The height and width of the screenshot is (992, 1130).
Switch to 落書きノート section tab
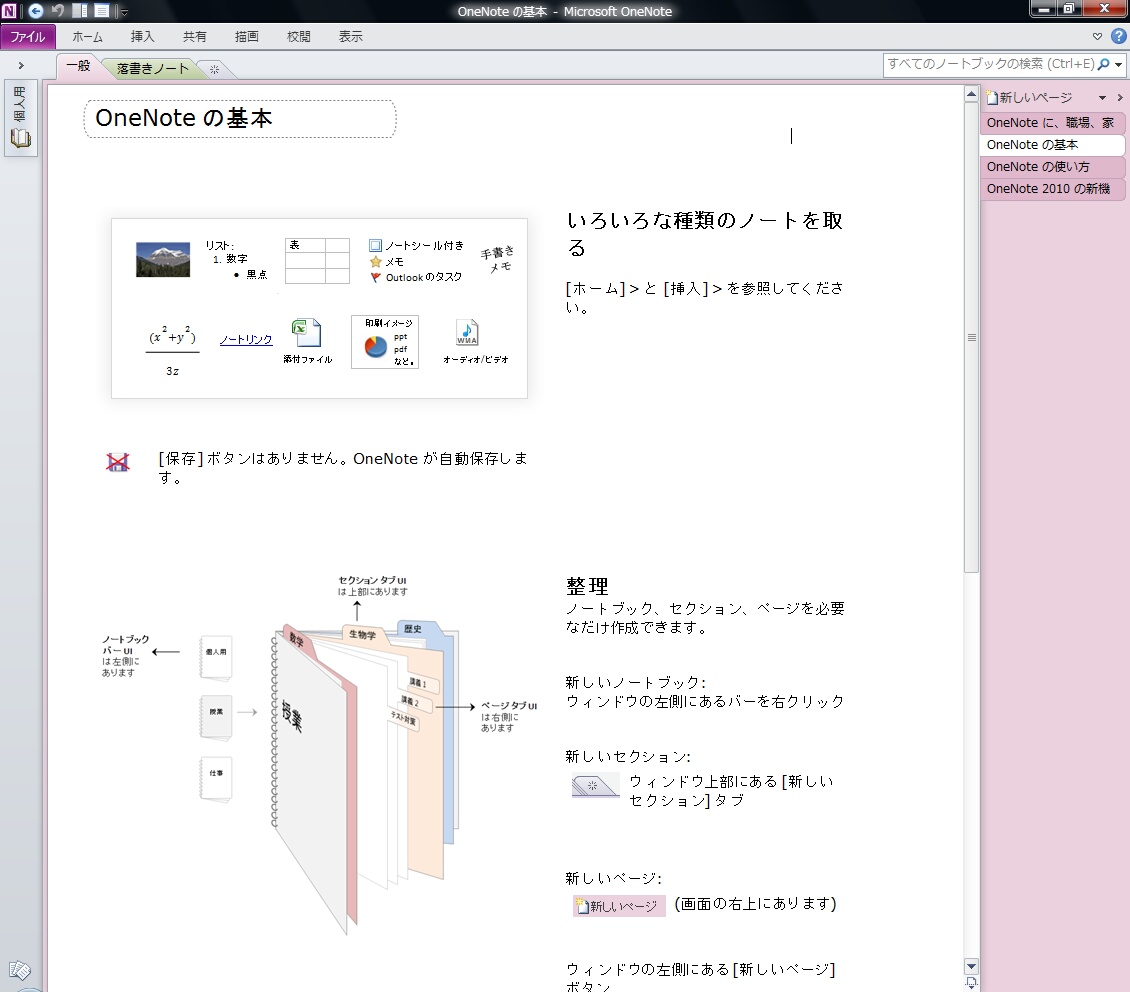pos(152,68)
